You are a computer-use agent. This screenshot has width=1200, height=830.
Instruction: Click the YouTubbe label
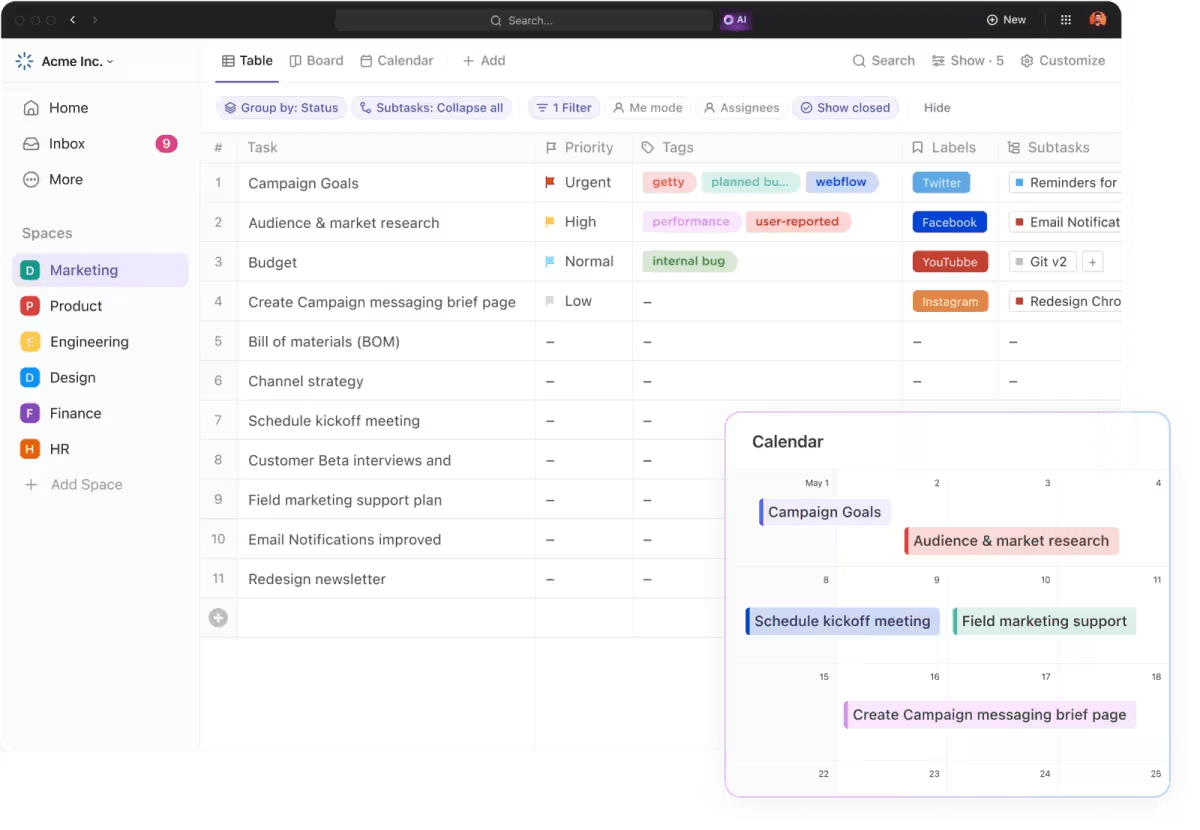pyautogui.click(x=950, y=262)
